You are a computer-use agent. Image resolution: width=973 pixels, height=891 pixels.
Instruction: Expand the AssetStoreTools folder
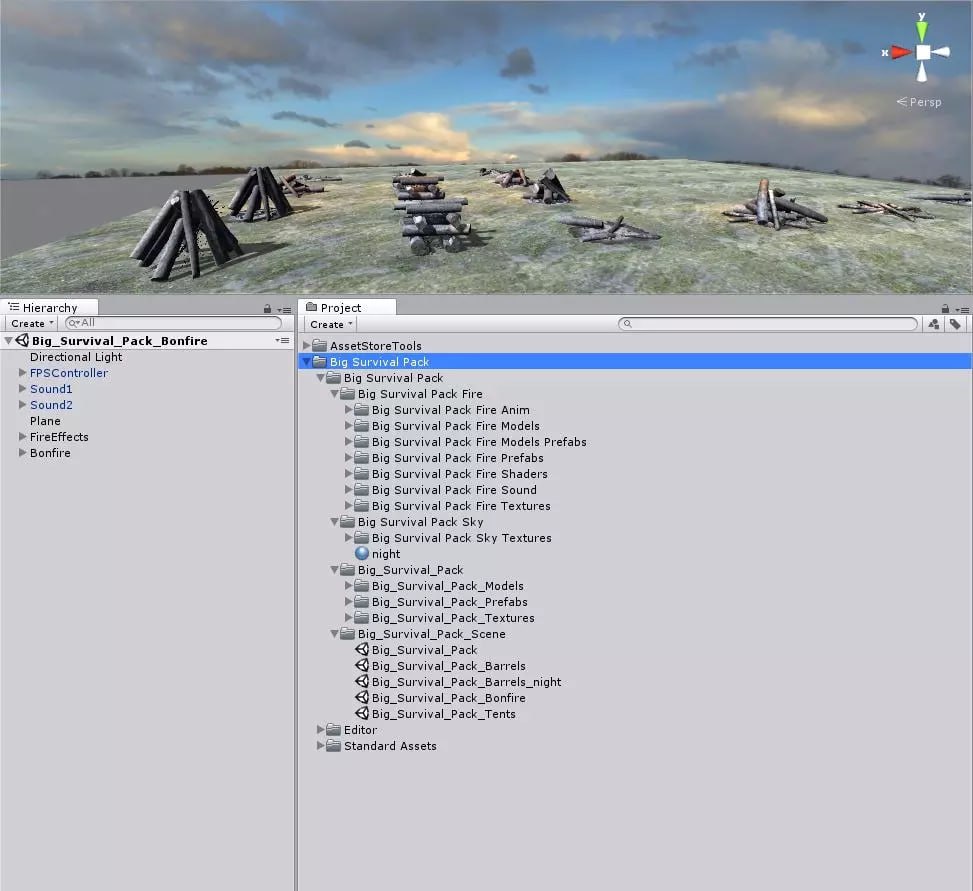click(x=307, y=346)
